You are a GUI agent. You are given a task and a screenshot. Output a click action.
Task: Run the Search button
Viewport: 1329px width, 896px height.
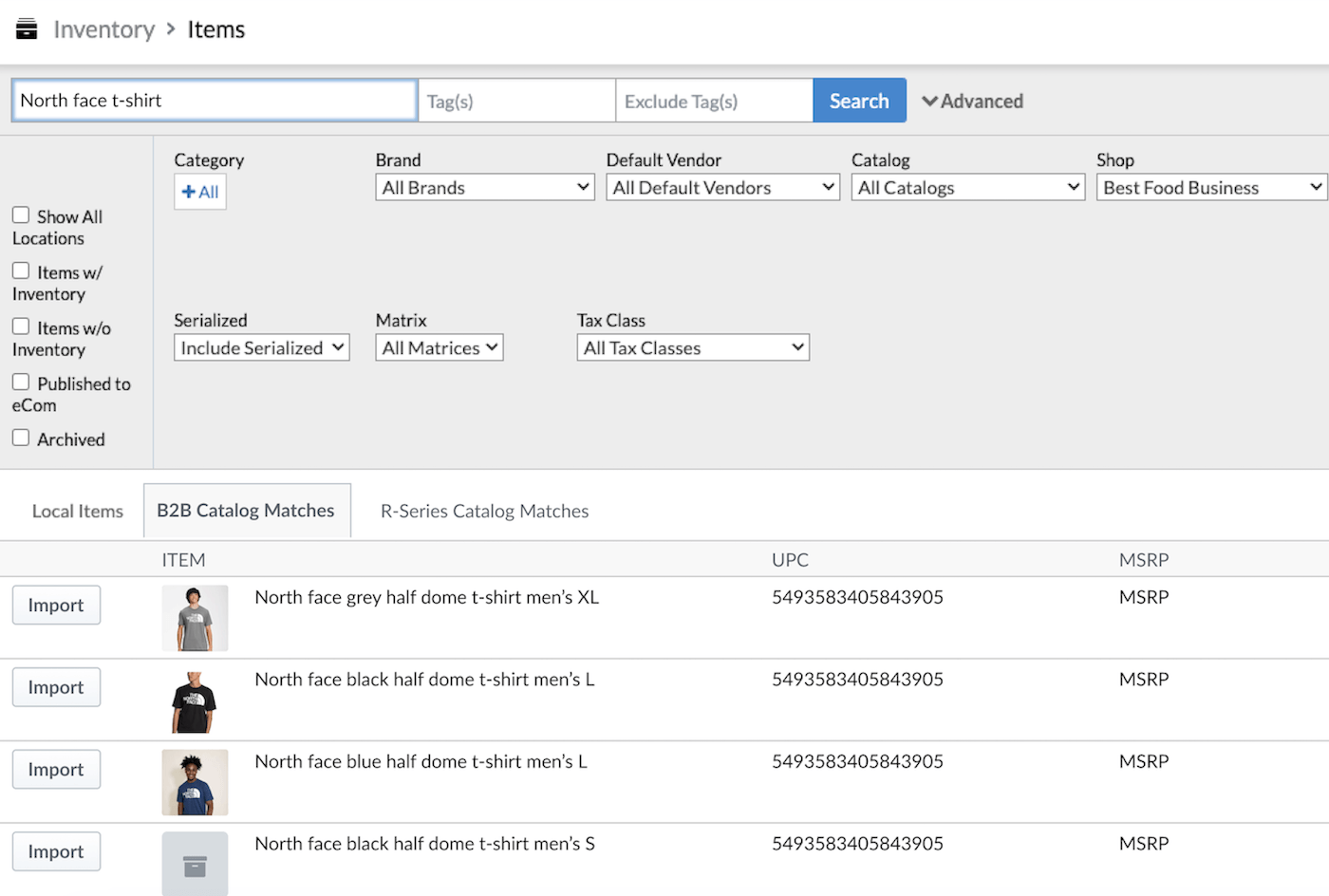pyautogui.click(x=859, y=101)
